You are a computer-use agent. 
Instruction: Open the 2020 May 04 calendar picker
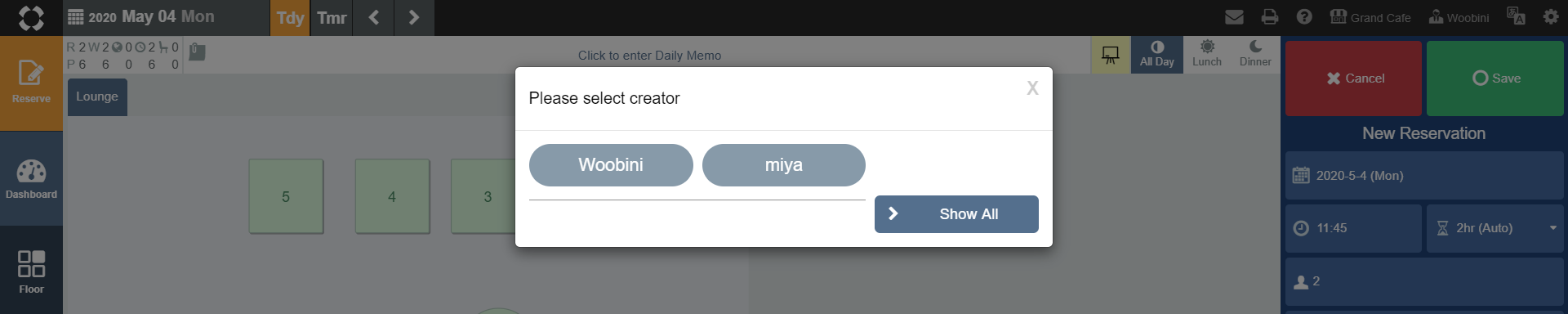point(141,17)
